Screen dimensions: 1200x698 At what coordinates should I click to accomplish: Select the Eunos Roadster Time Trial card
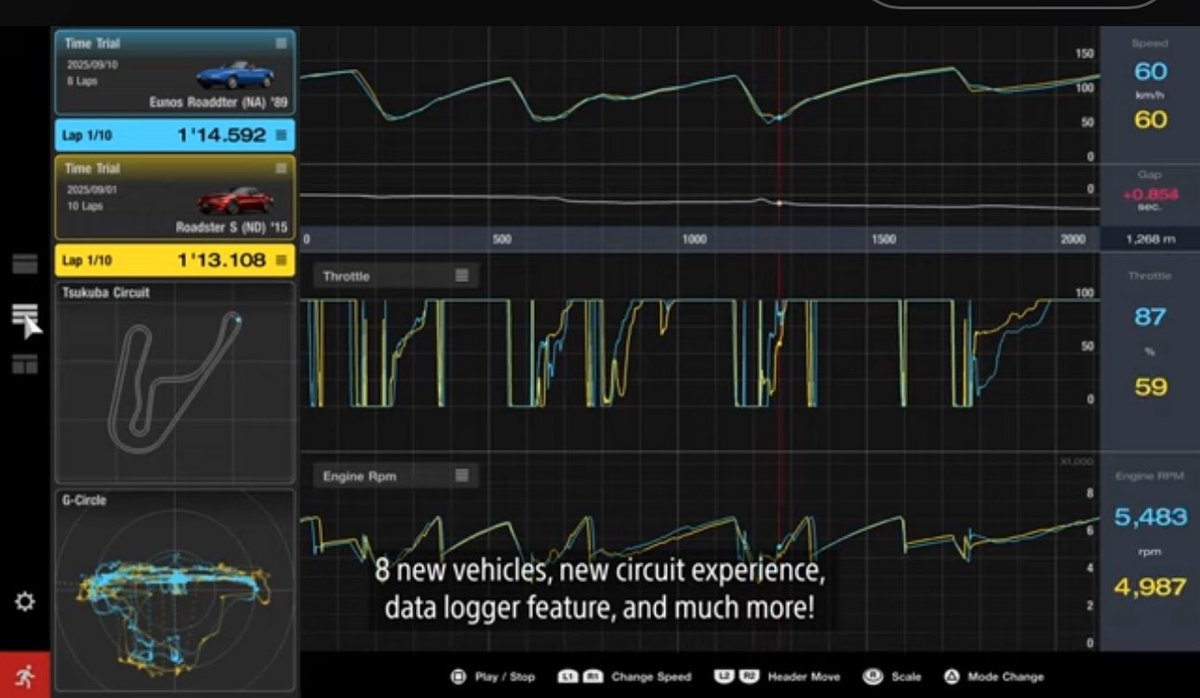tap(175, 72)
